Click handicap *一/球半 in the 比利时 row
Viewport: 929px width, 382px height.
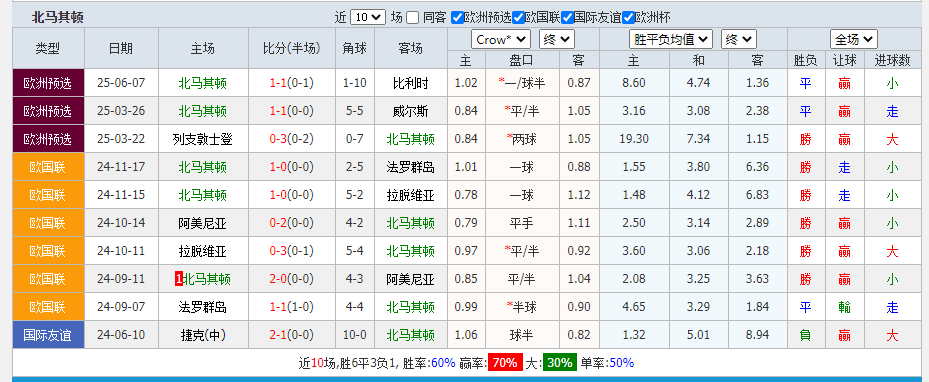[522, 83]
